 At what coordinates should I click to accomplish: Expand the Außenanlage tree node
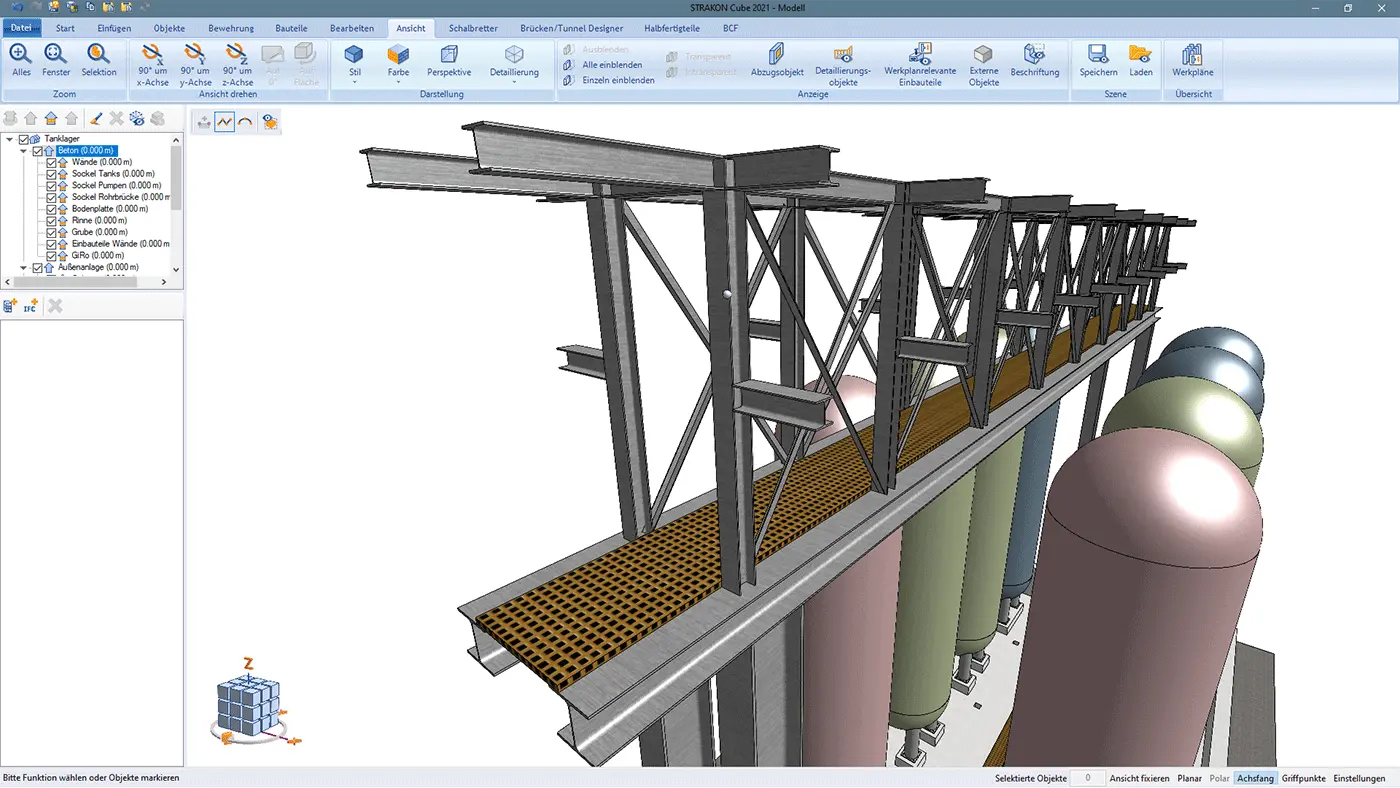[23, 268]
